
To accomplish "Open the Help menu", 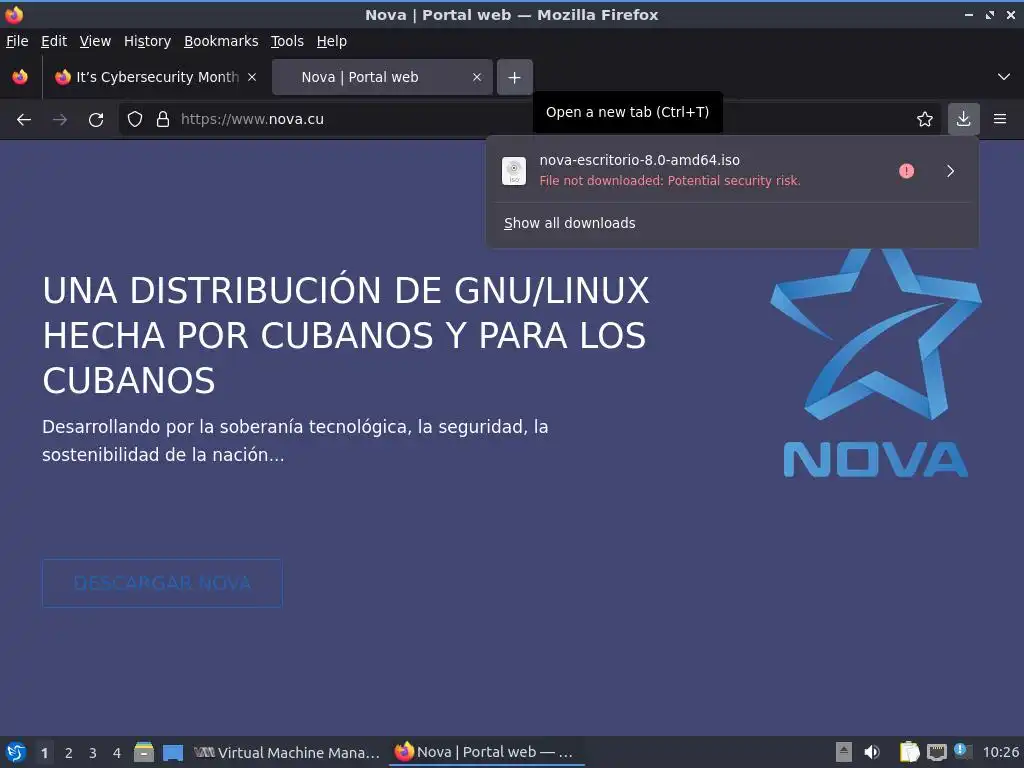I will coord(332,41).
